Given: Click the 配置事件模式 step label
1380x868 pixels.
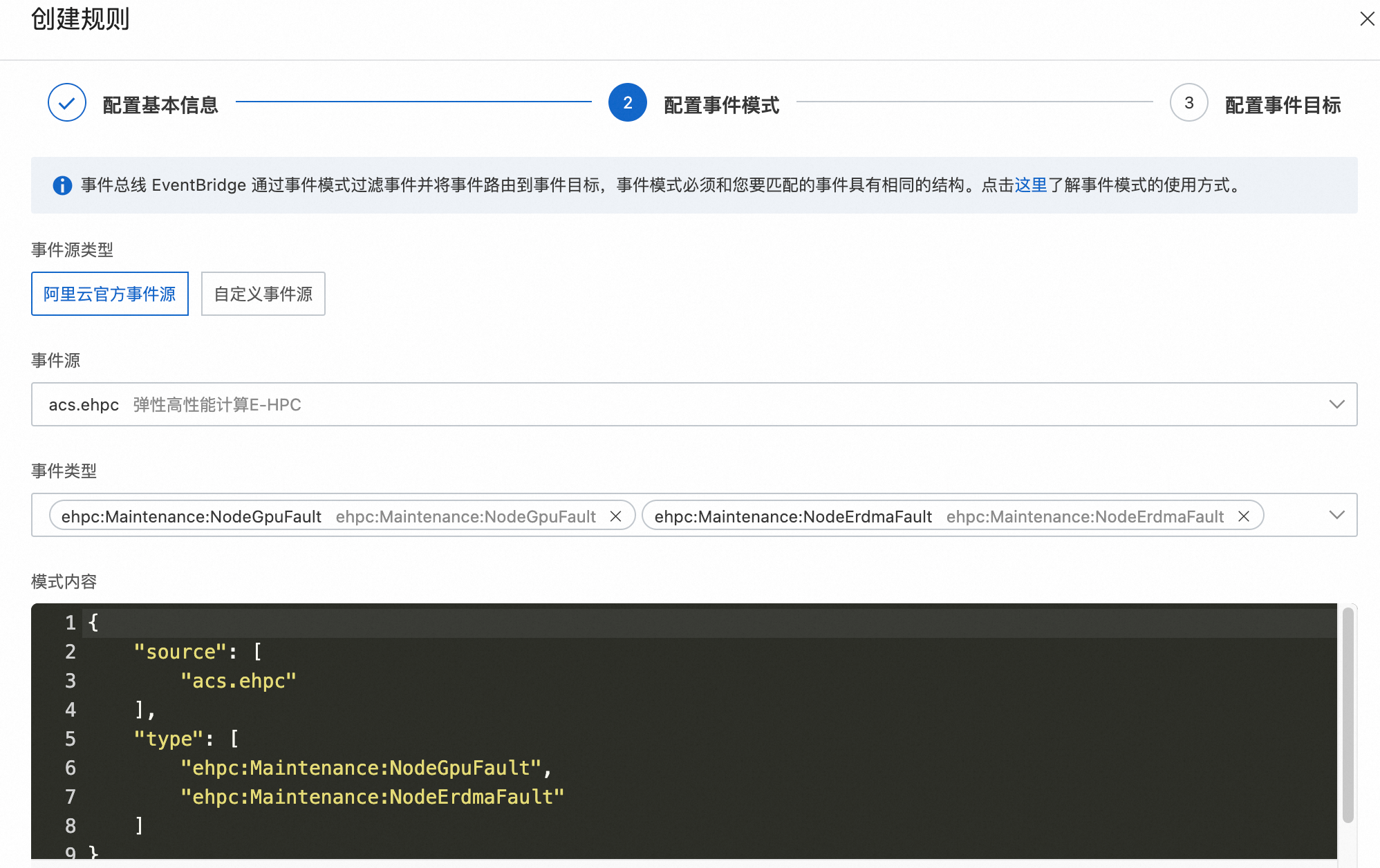Looking at the screenshot, I should tap(722, 105).
